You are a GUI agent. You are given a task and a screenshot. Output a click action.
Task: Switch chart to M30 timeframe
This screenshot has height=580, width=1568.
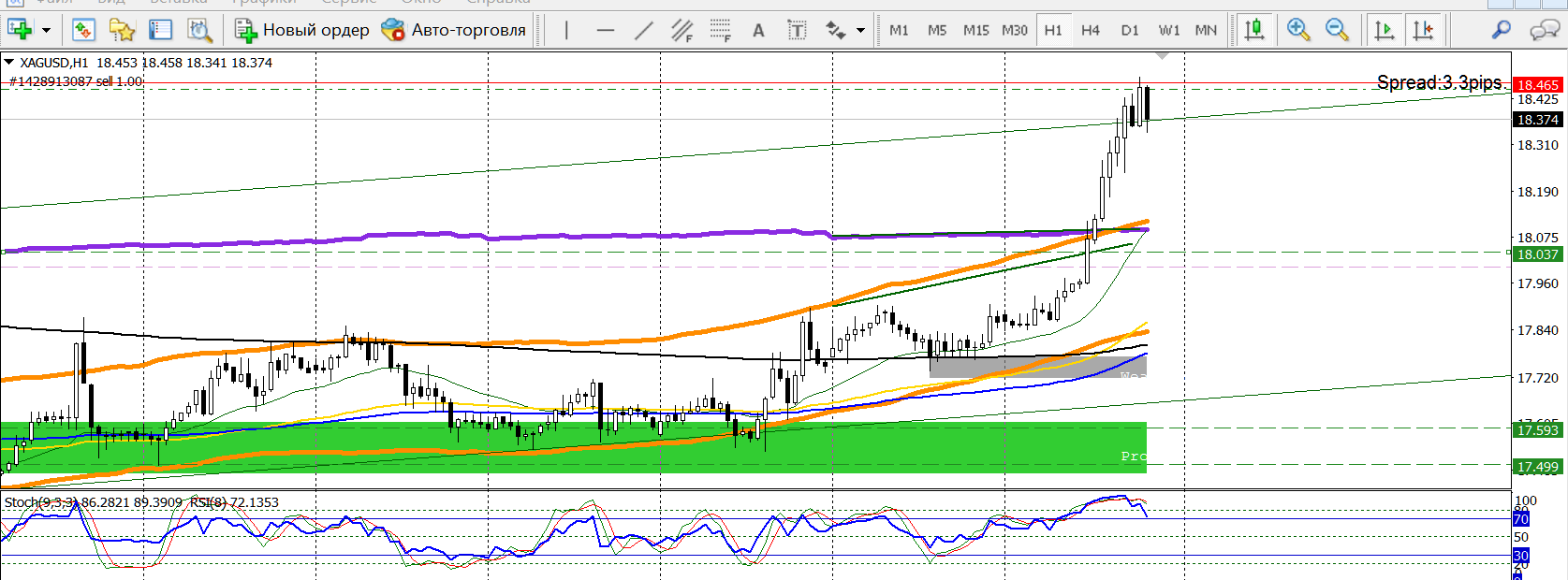pyautogui.click(x=1015, y=30)
